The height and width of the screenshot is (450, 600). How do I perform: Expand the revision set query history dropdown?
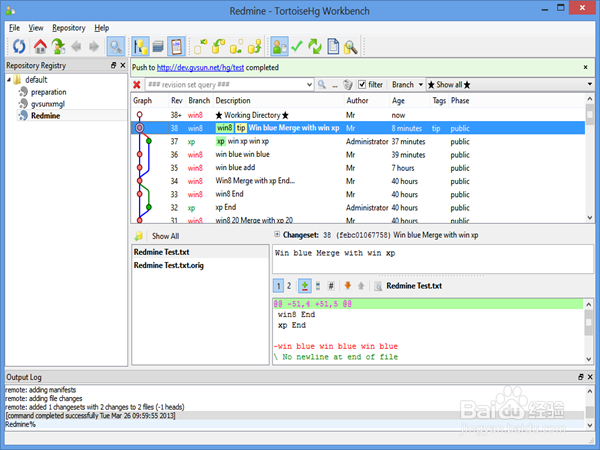pos(309,85)
